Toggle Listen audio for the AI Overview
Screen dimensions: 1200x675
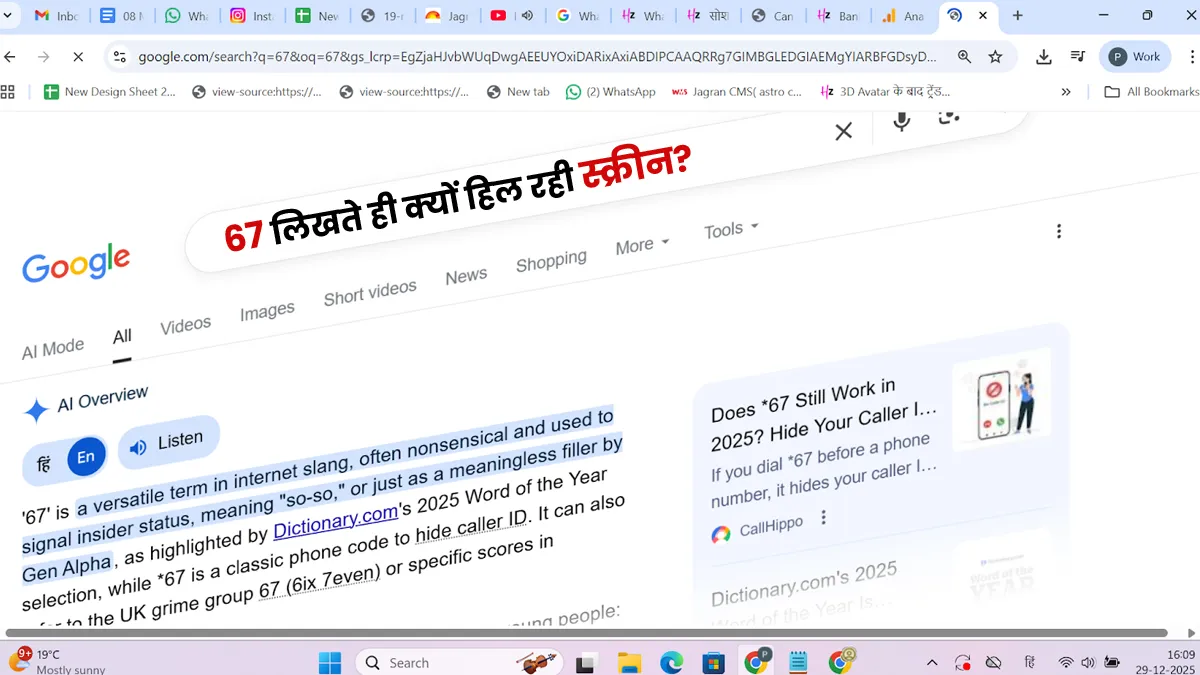click(168, 443)
